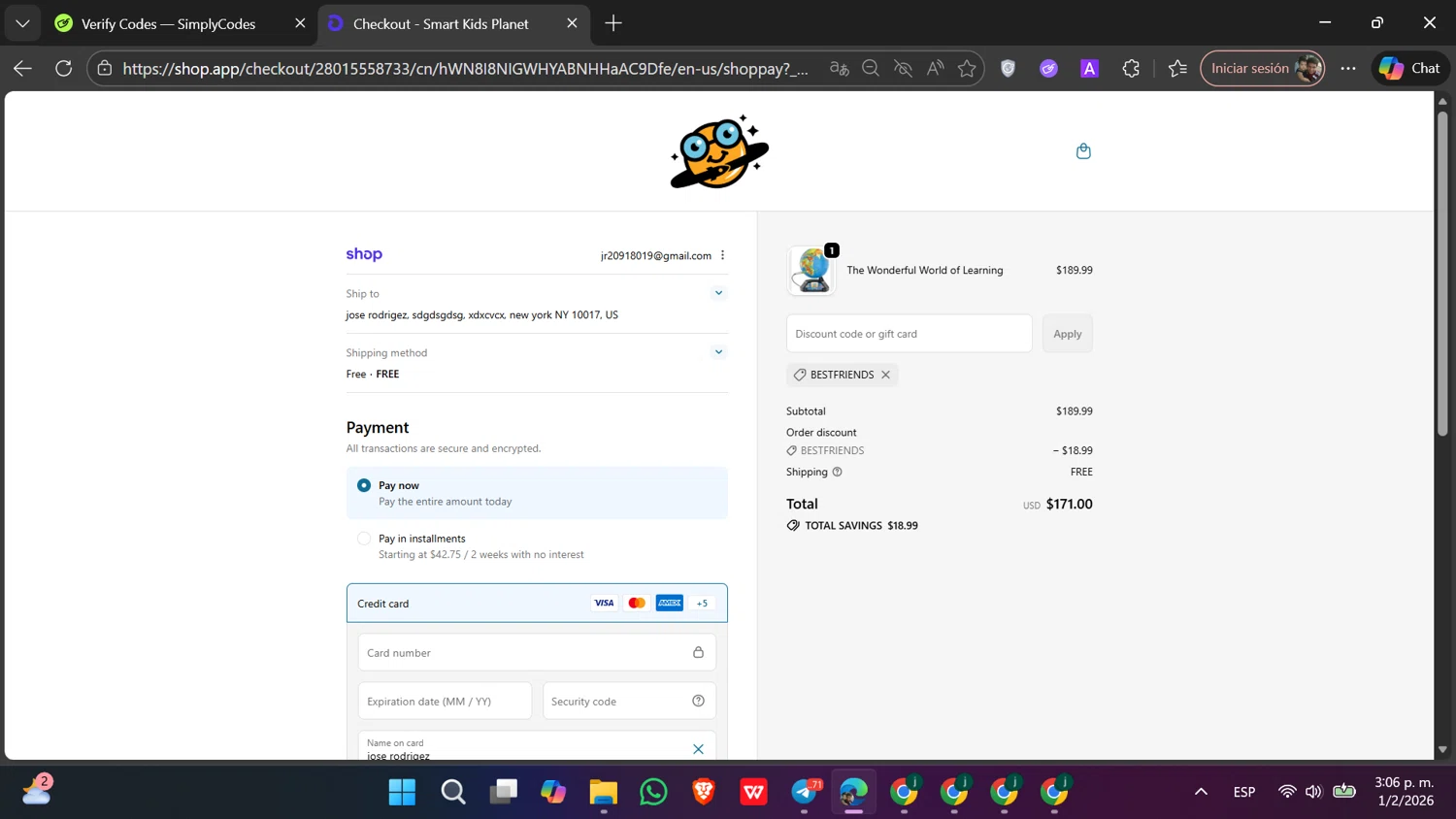
Task: Close the Checkout tab
Action: point(572,23)
